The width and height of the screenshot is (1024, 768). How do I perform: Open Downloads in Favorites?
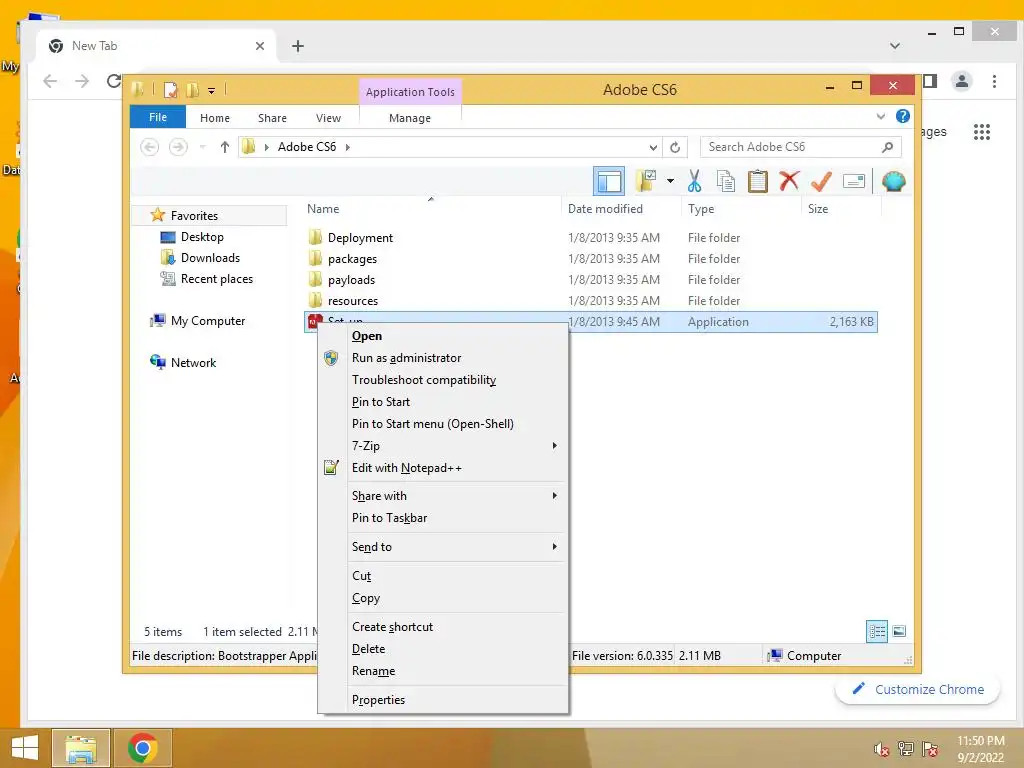(x=210, y=257)
